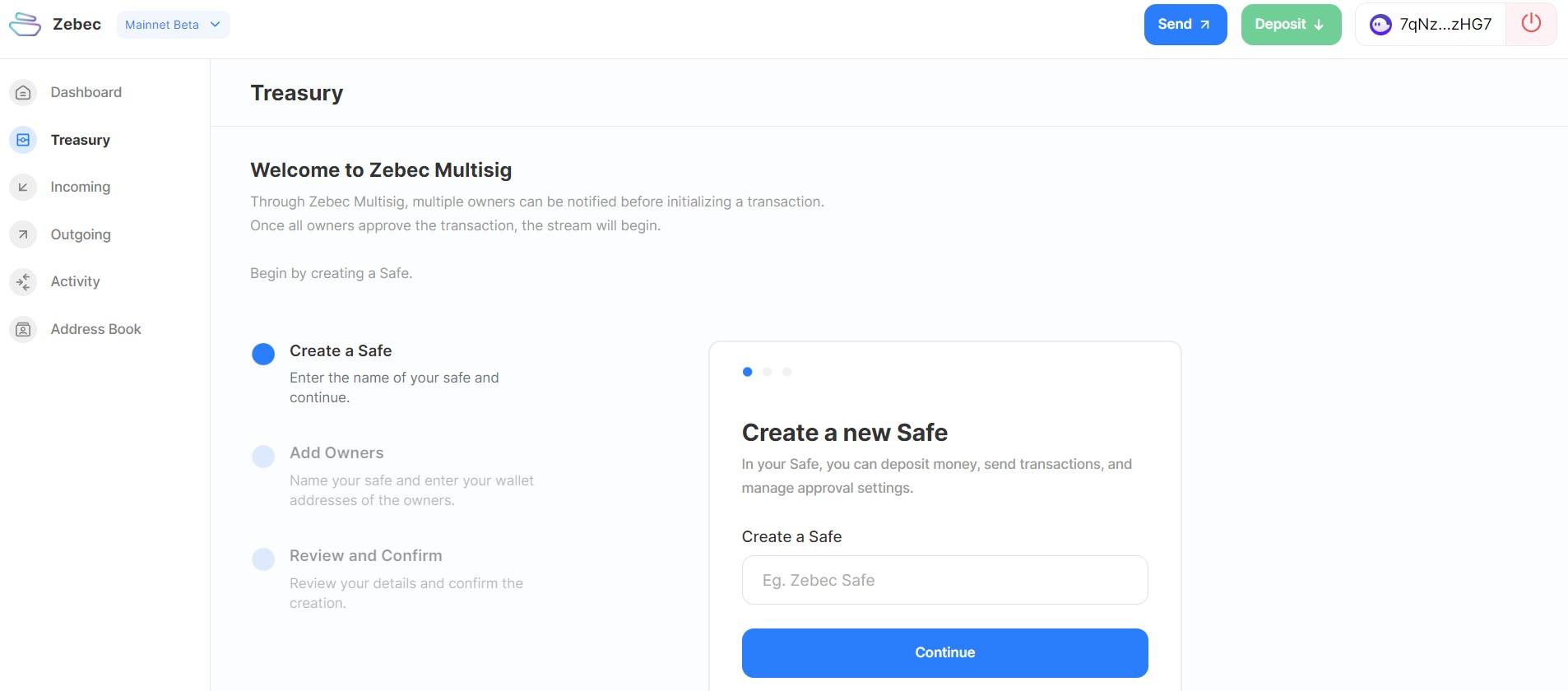The width and height of the screenshot is (1568, 691).
Task: Click the Treasury safe icon
Action: 23,140
